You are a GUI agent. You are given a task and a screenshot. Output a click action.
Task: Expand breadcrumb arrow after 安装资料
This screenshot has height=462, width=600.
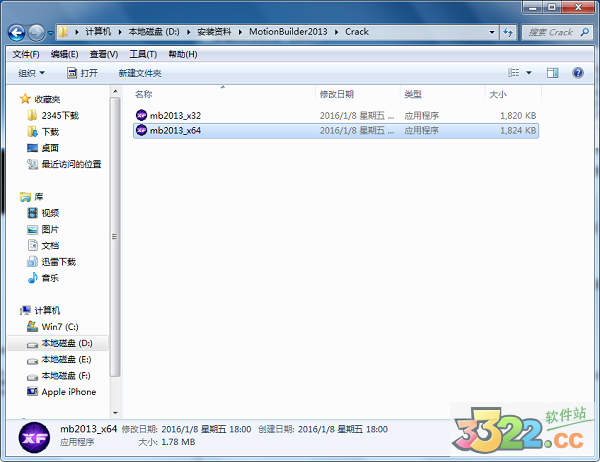240,32
